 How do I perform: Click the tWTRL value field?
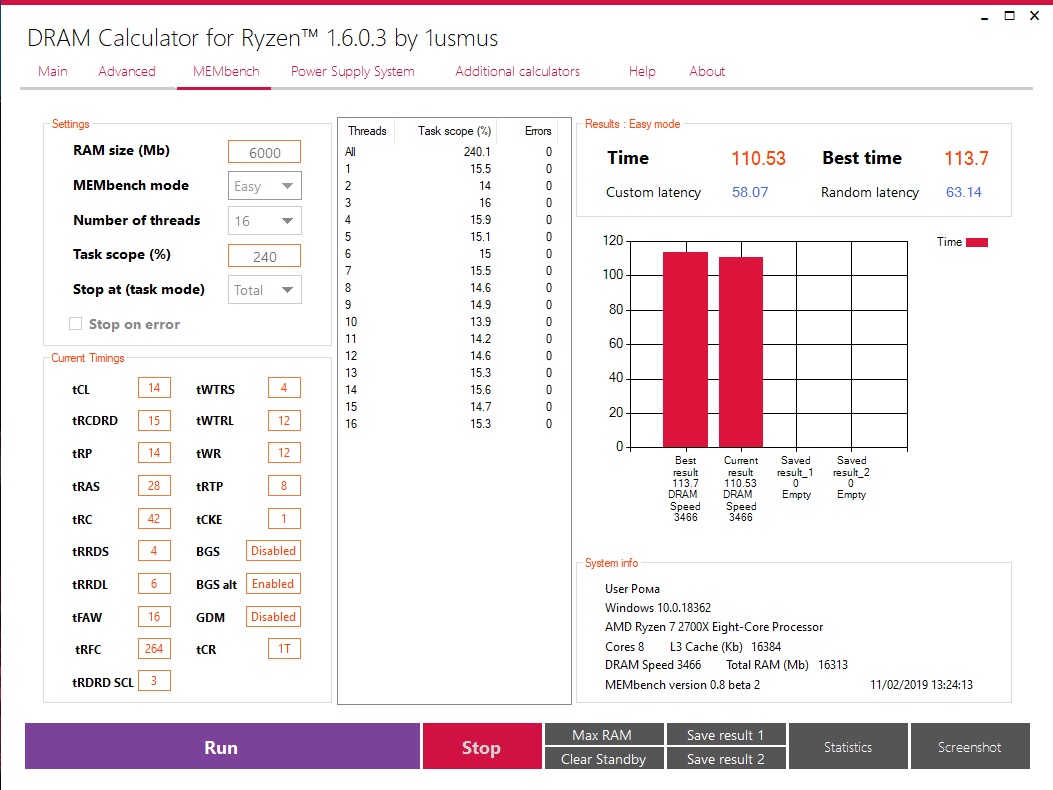[x=284, y=420]
